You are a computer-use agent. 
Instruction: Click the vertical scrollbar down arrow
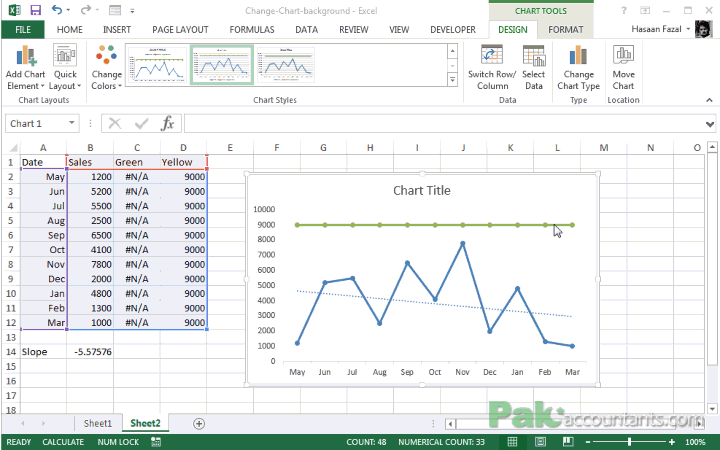(712, 409)
